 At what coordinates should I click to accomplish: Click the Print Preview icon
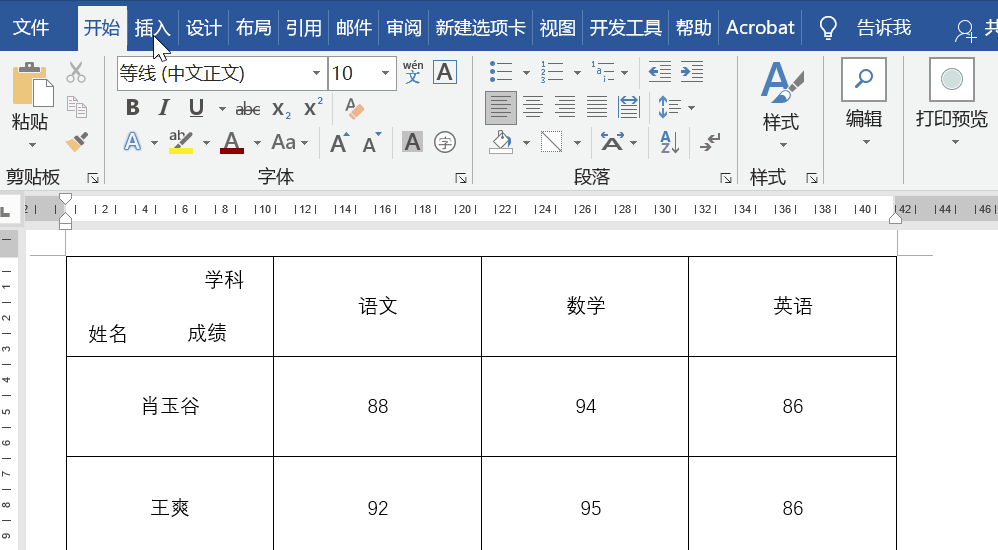point(952,80)
